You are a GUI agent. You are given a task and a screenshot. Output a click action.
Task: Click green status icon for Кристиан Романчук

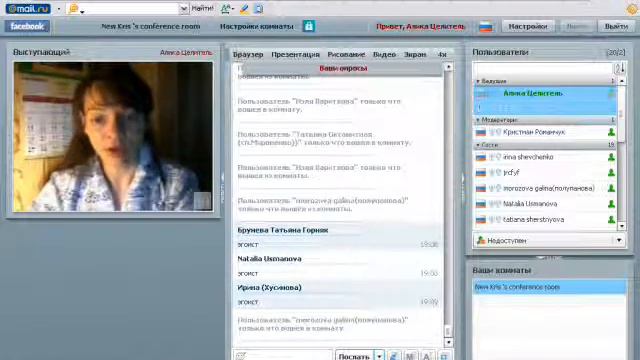611,132
